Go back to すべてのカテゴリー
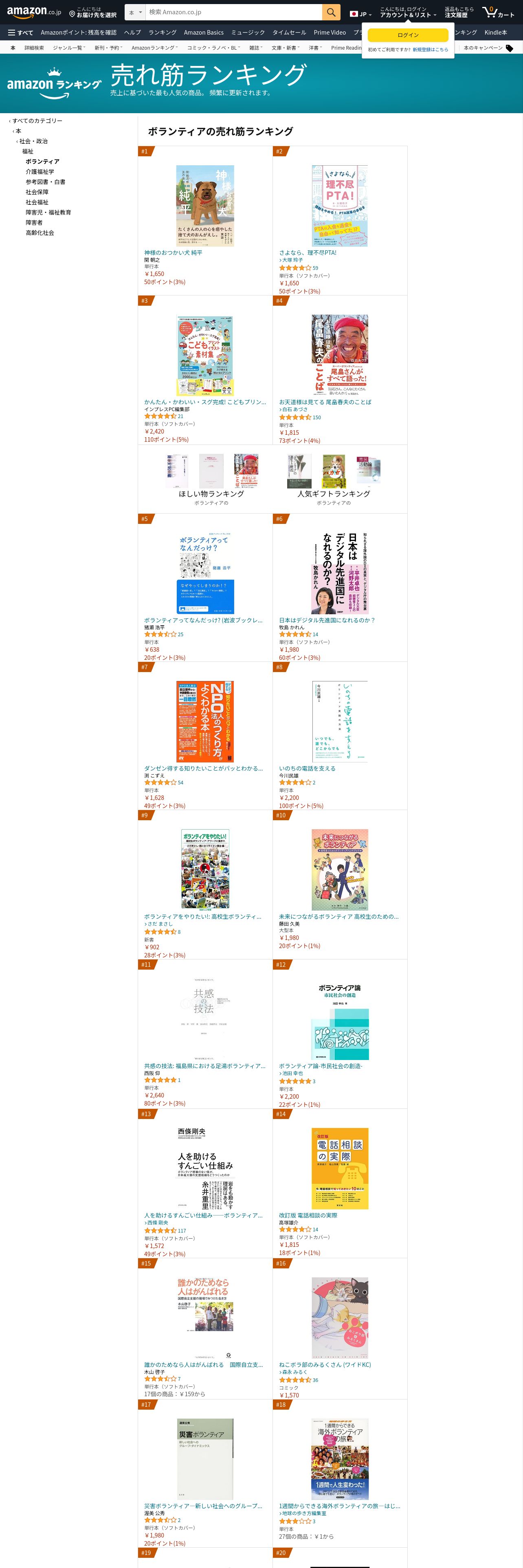The height and width of the screenshot is (1568, 523). point(37,120)
